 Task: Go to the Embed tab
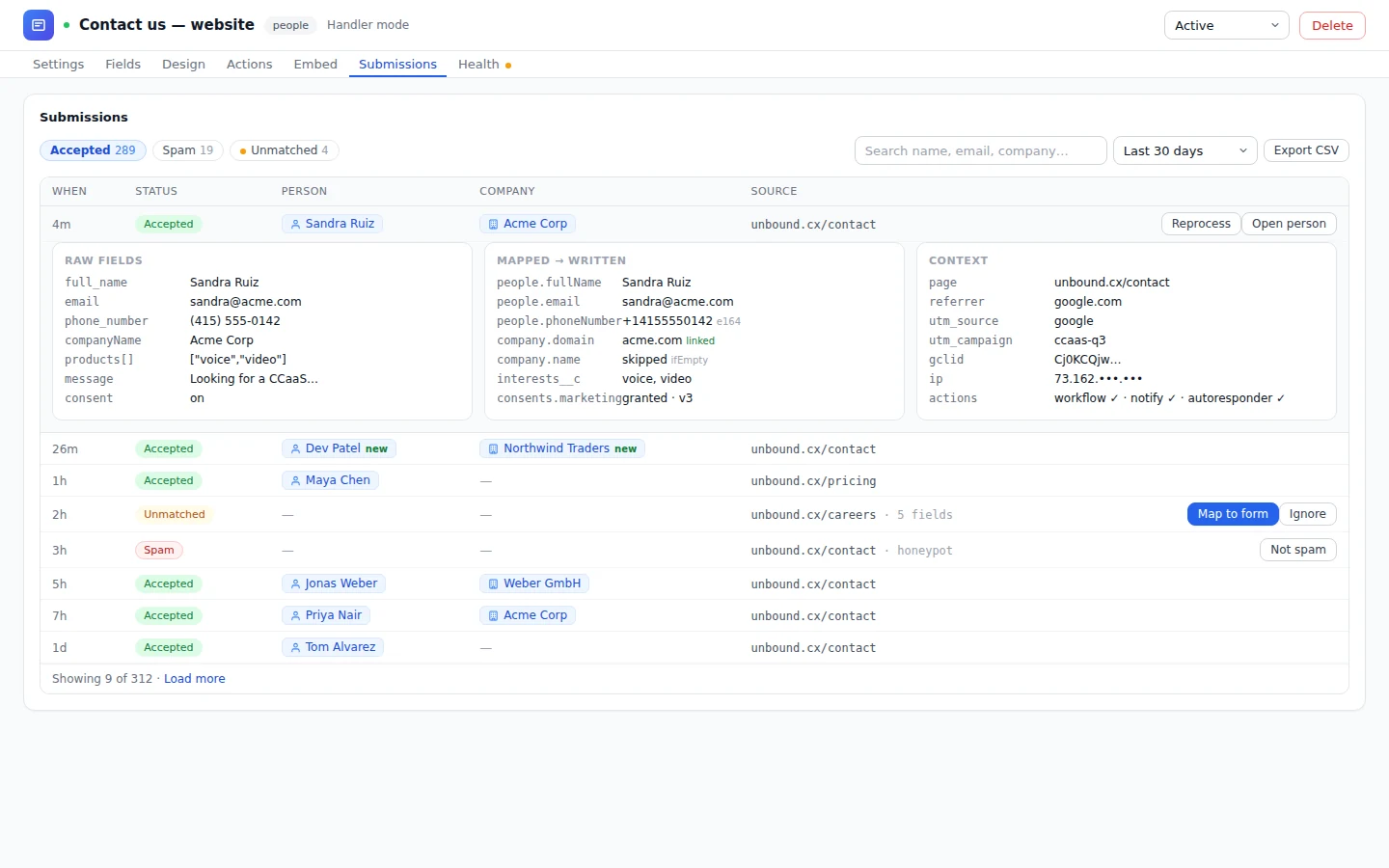tap(315, 65)
